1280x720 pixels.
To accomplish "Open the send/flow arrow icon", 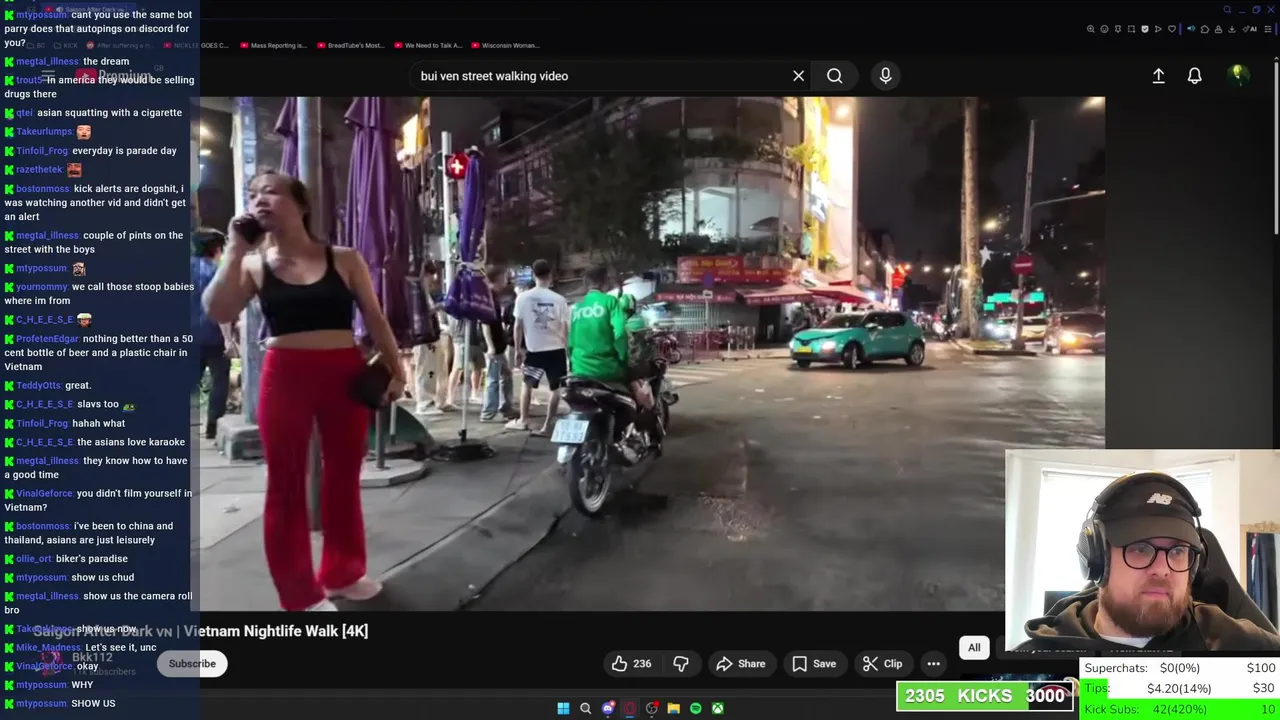I will coord(1158,29).
